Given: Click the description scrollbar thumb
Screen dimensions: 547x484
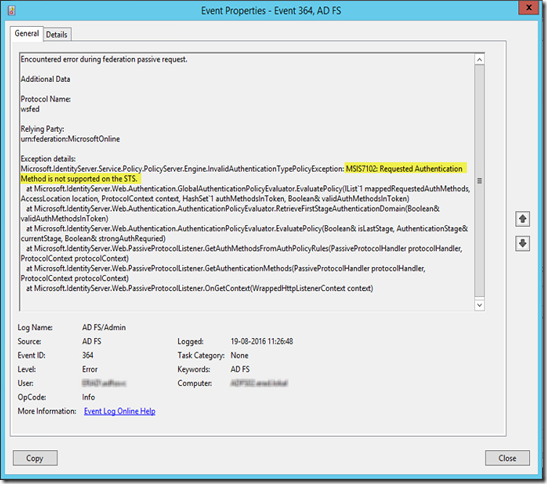Looking at the screenshot, I should pos(479,181).
